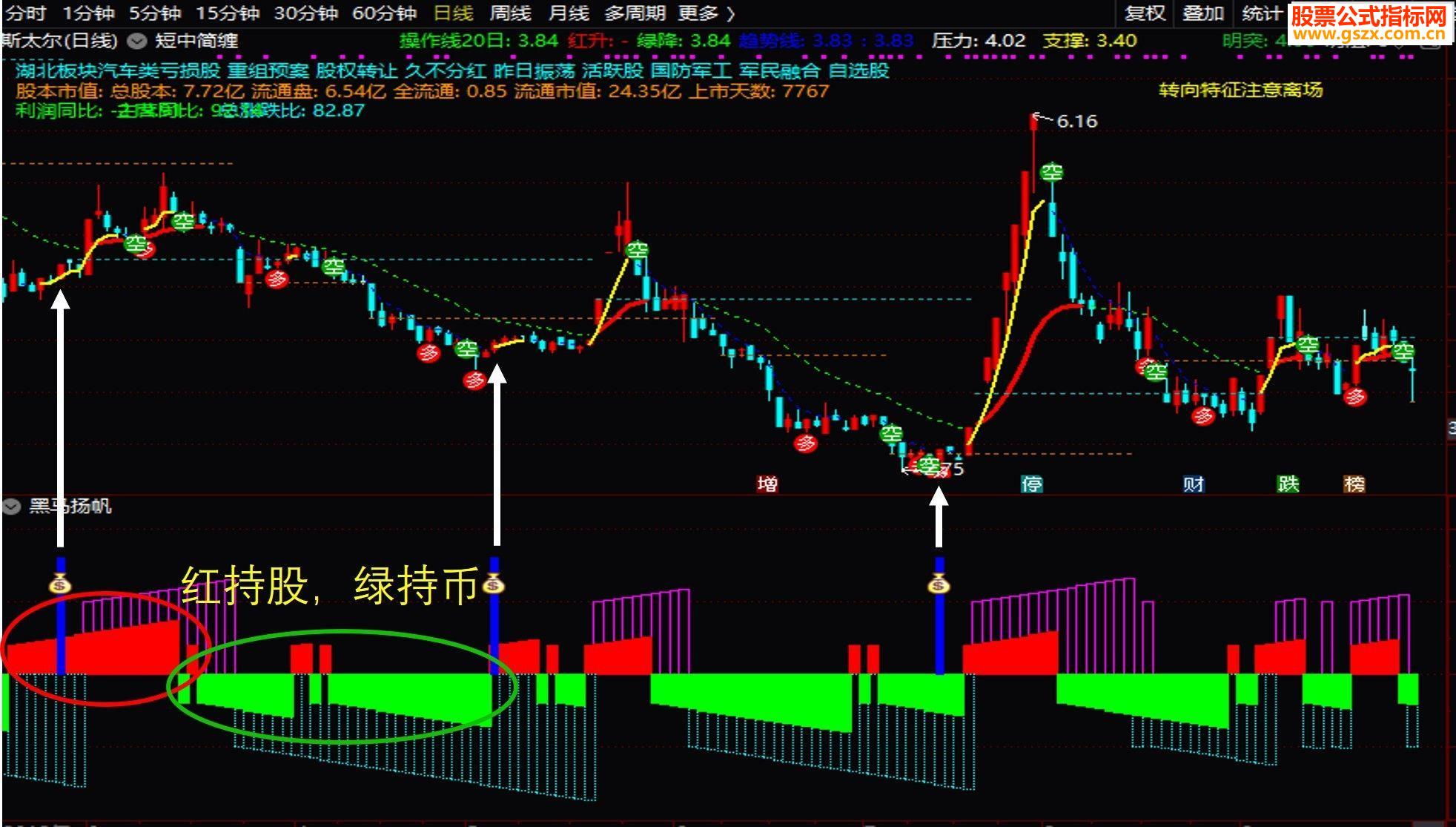This screenshot has height=827, width=1456.
Task: Click the 短中简缠 indicator name
Action: click(196, 41)
